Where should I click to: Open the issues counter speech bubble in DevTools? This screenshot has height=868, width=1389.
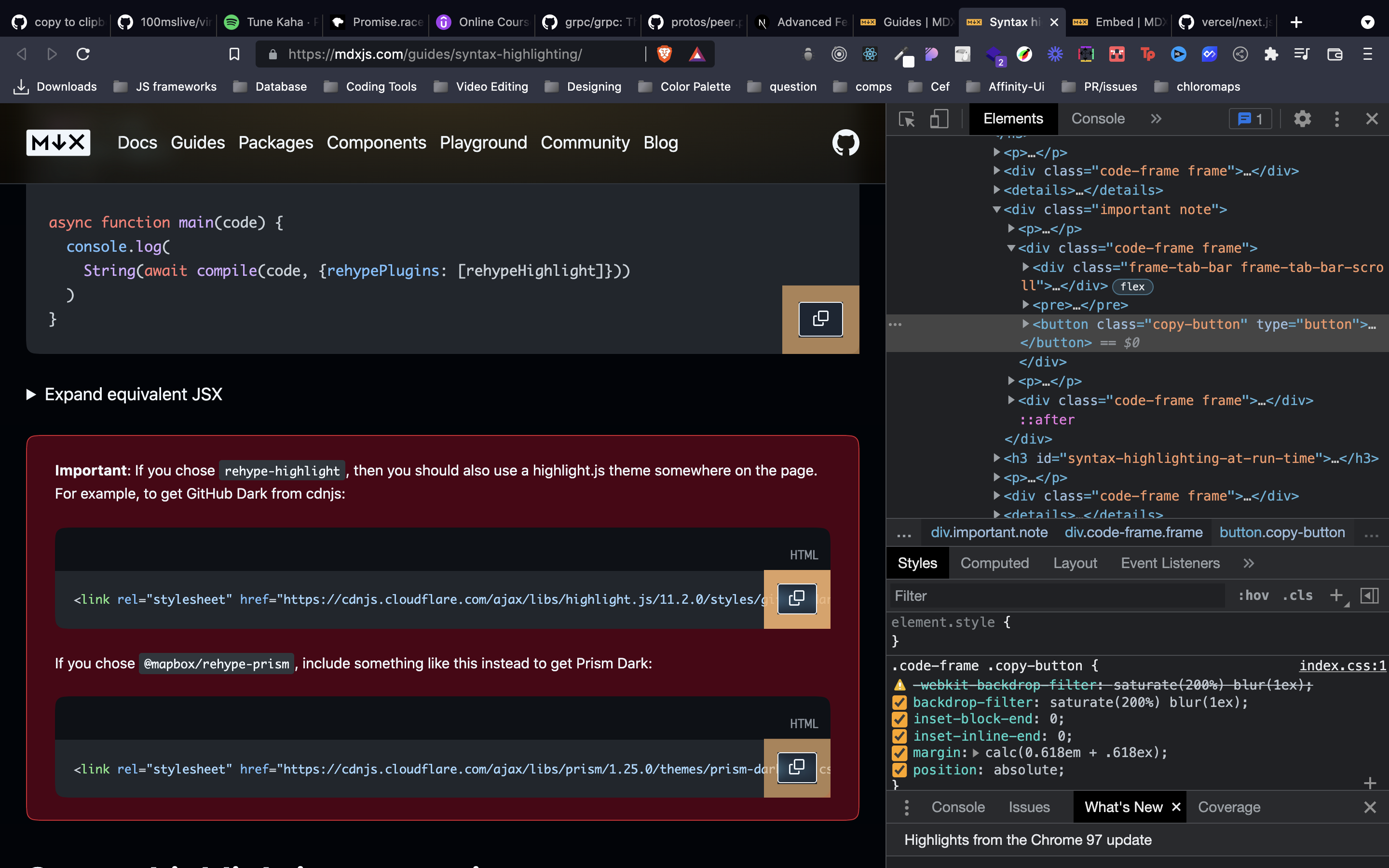pos(1250,118)
